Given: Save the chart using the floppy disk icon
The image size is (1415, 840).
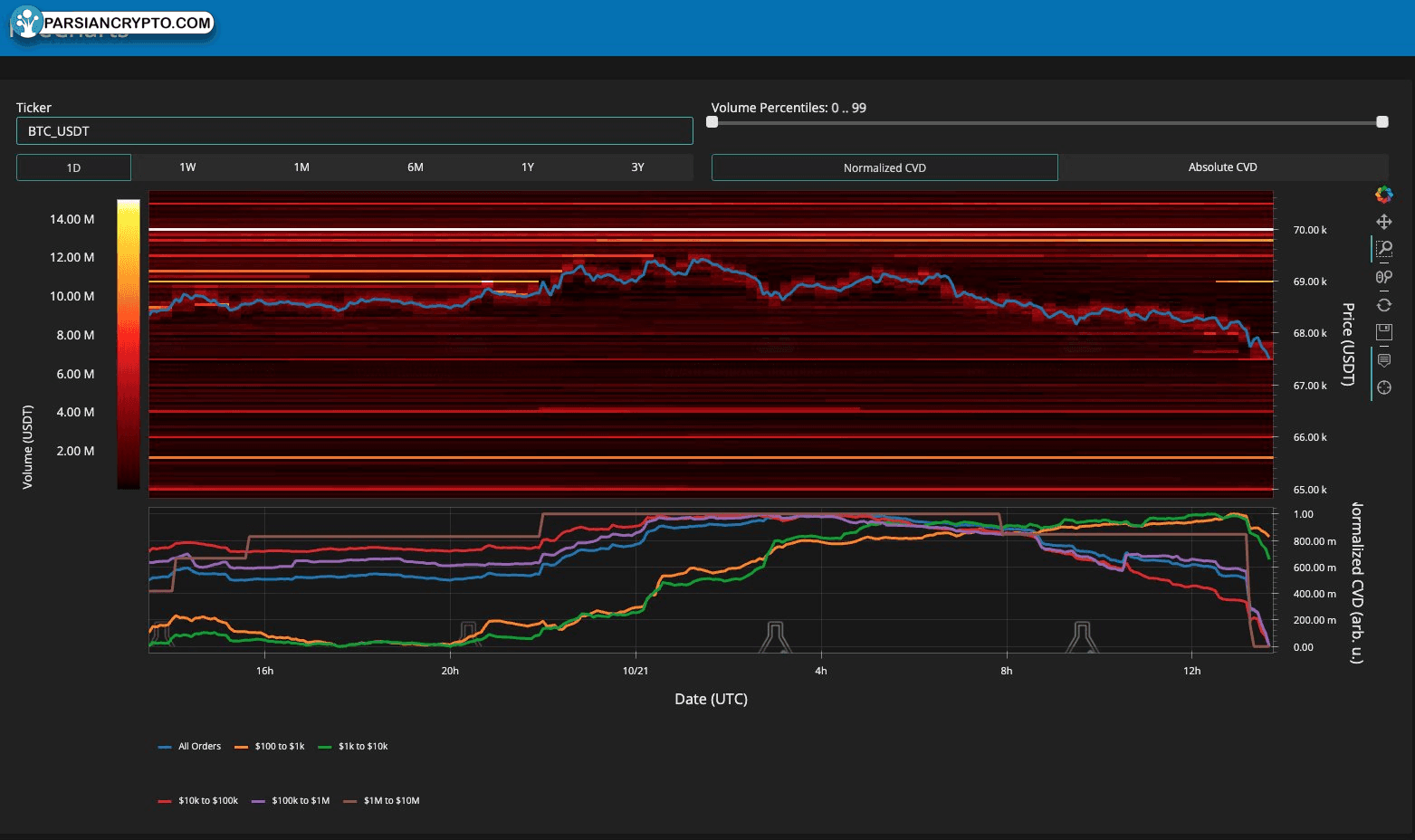Looking at the screenshot, I should (x=1383, y=332).
